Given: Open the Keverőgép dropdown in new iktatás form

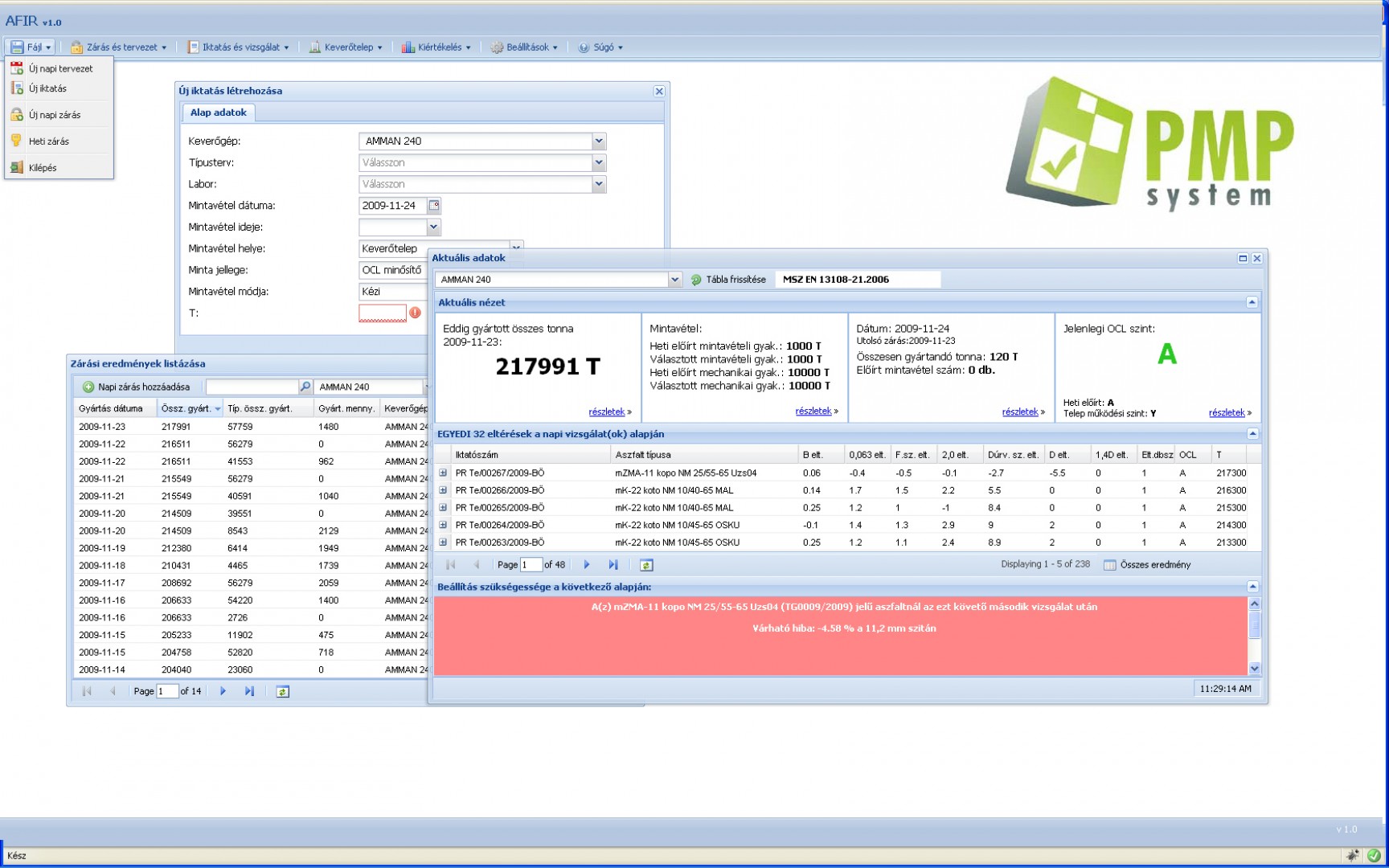Looking at the screenshot, I should [598, 141].
